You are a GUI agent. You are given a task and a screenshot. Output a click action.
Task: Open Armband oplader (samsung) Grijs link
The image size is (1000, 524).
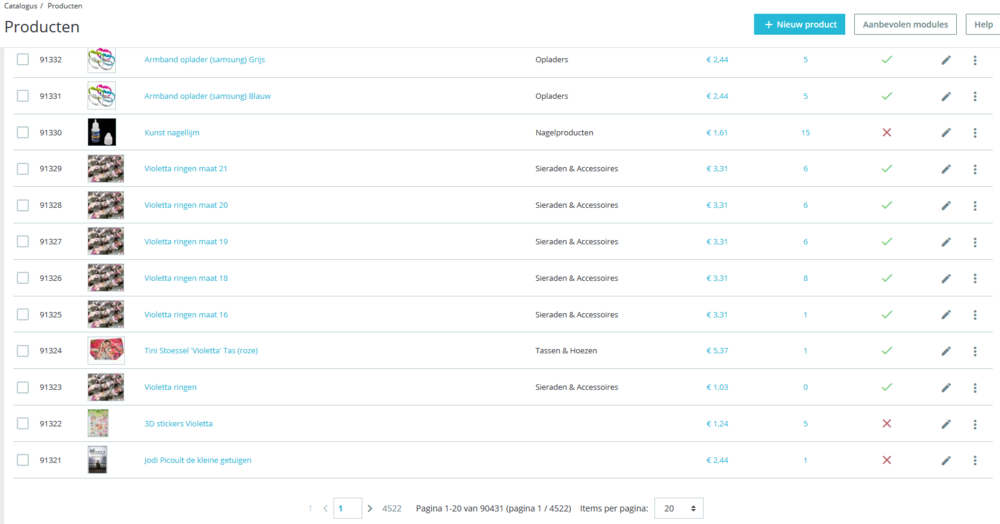[204, 59]
